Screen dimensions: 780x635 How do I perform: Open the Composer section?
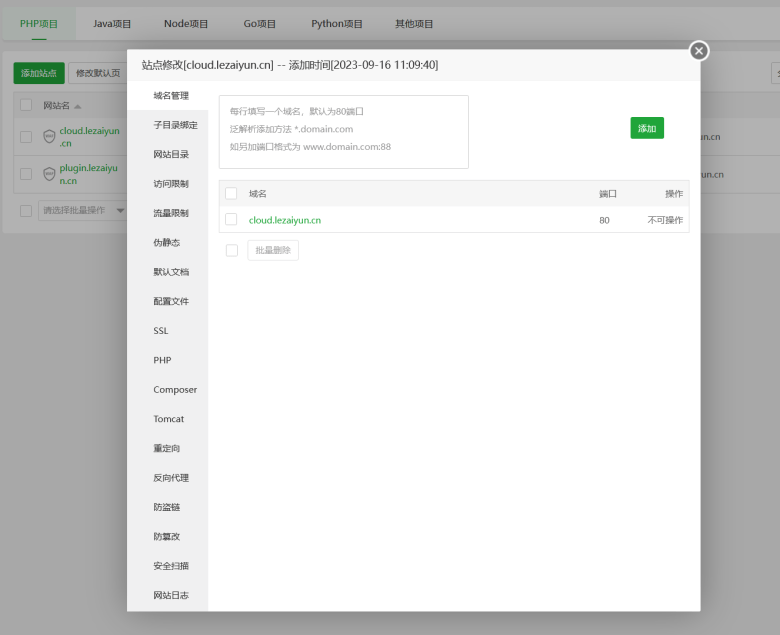(175, 389)
